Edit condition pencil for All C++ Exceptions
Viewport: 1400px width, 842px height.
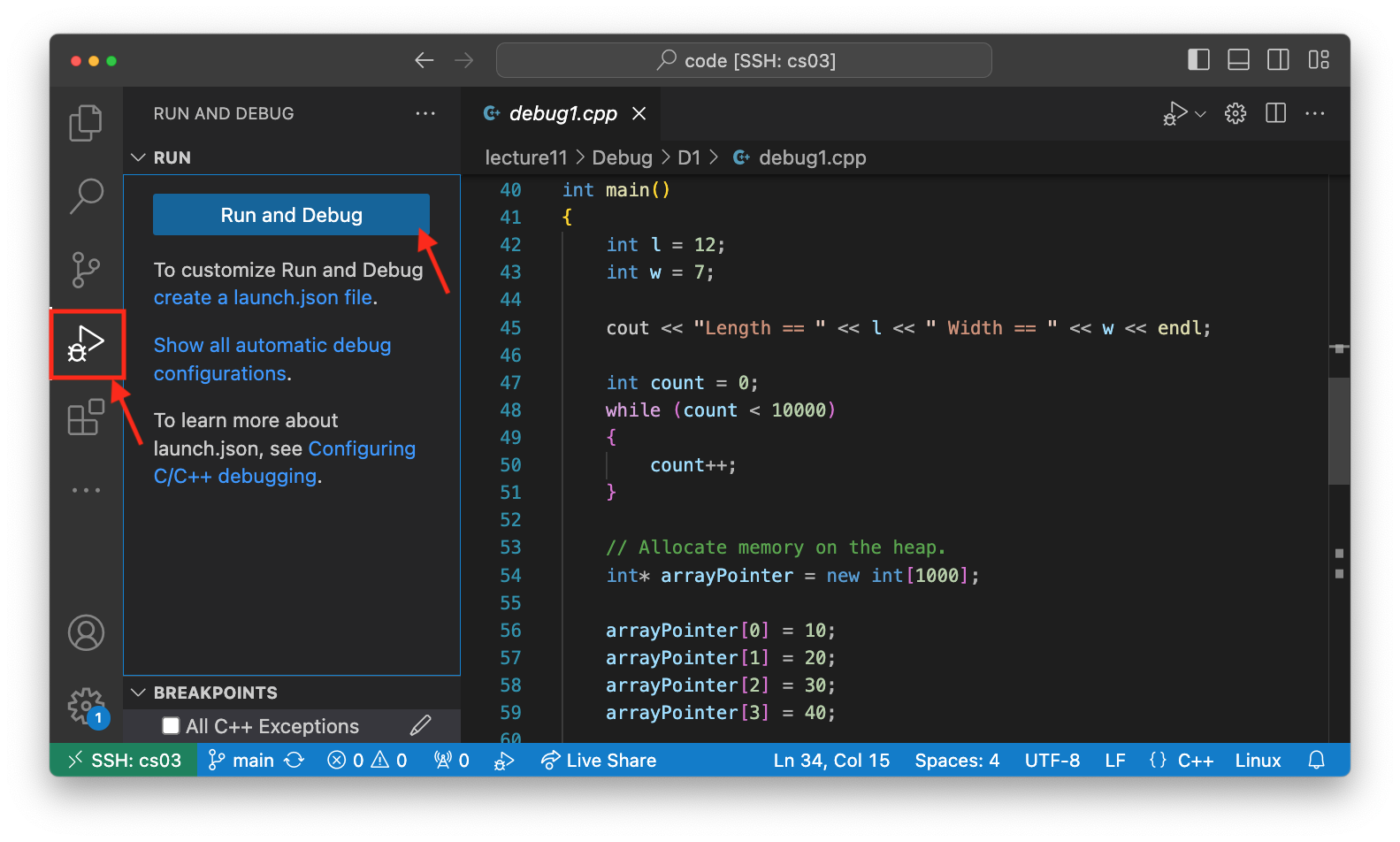click(420, 726)
